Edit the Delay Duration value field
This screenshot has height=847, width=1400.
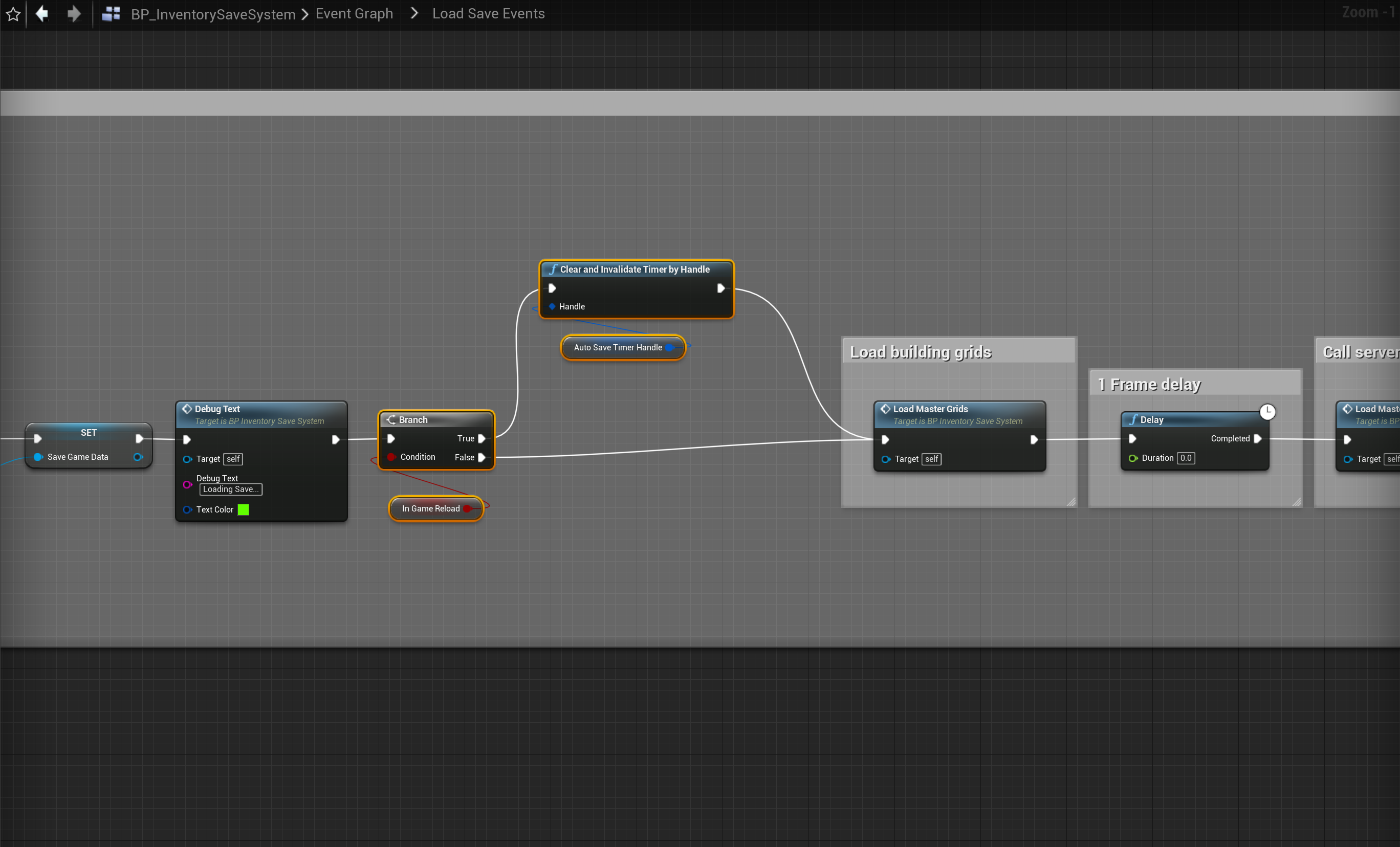[1186, 458]
